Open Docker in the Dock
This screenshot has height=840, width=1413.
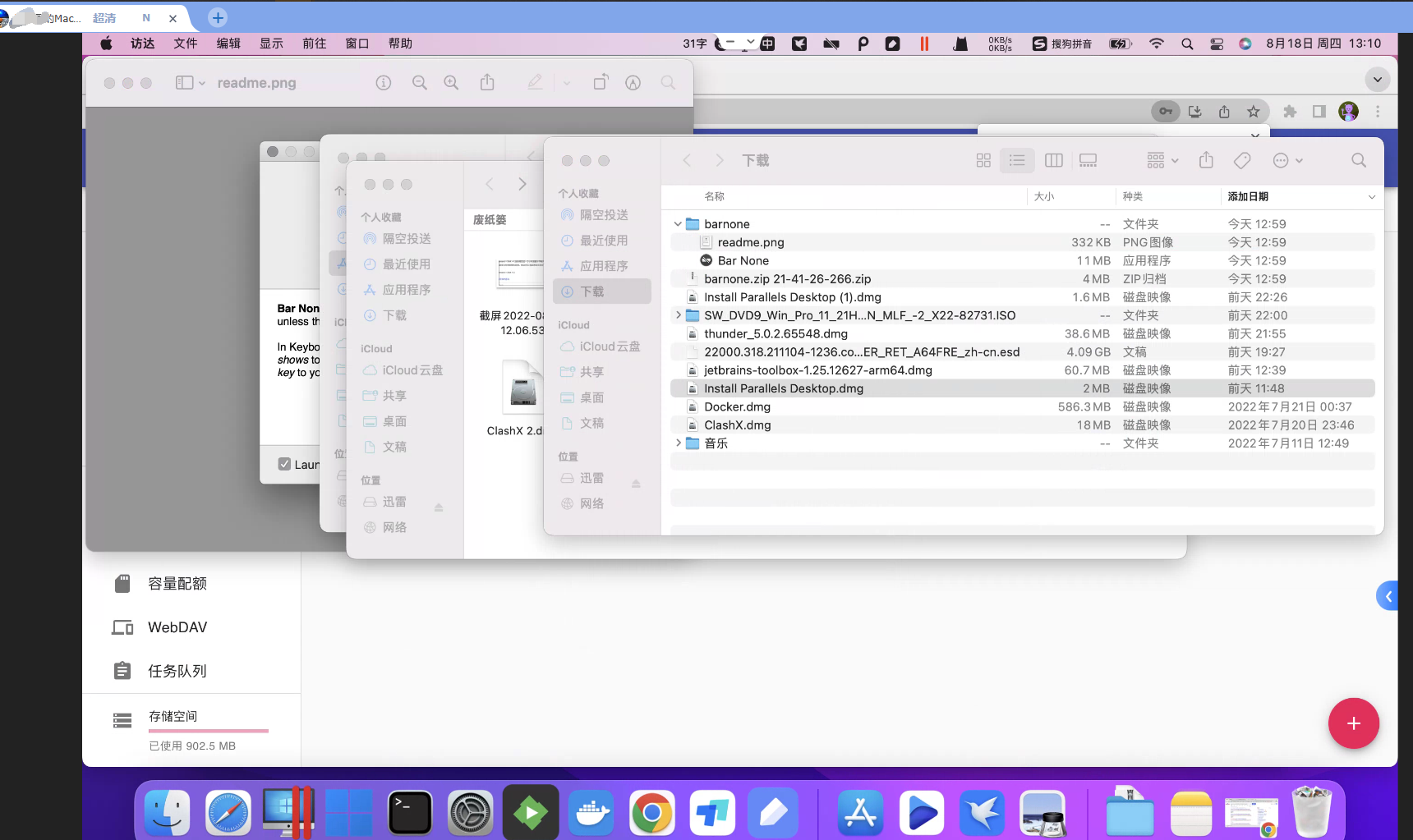pyautogui.click(x=592, y=813)
